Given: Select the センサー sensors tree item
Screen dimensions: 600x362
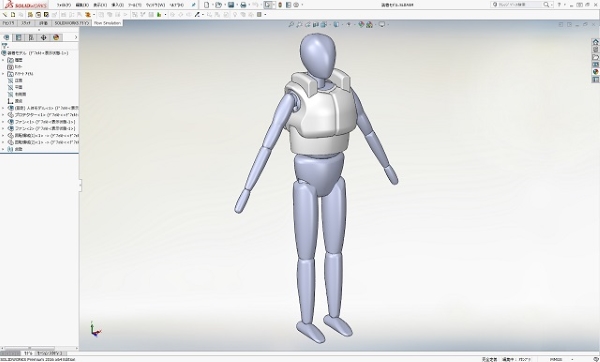Looking at the screenshot, I should point(18,67).
